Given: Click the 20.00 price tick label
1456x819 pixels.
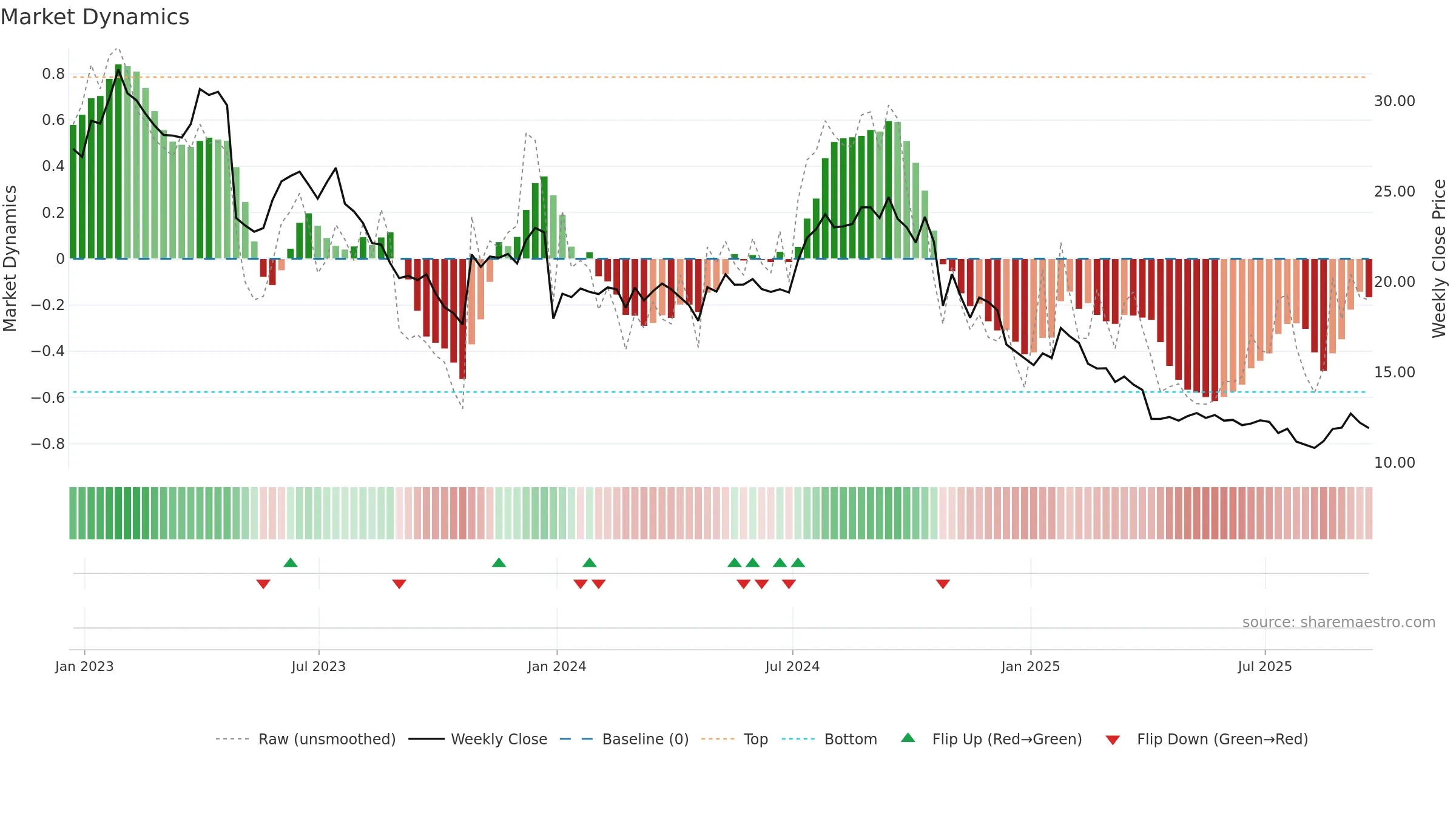Looking at the screenshot, I should tap(1395, 282).
